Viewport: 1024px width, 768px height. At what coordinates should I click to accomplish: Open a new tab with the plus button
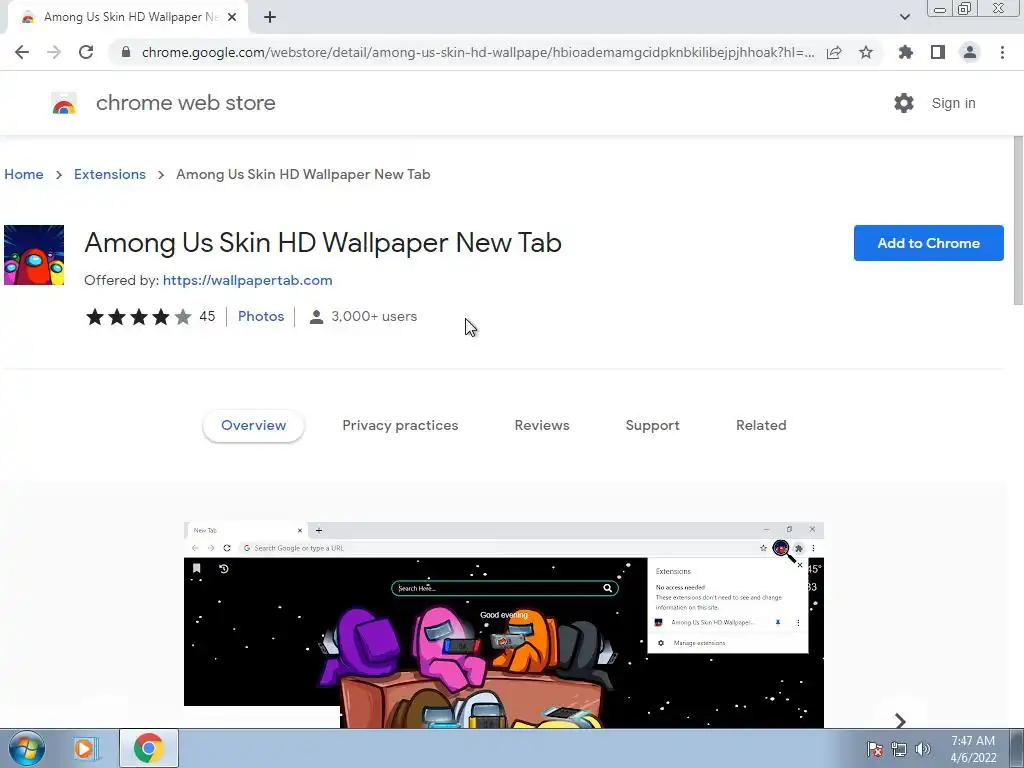point(270,17)
